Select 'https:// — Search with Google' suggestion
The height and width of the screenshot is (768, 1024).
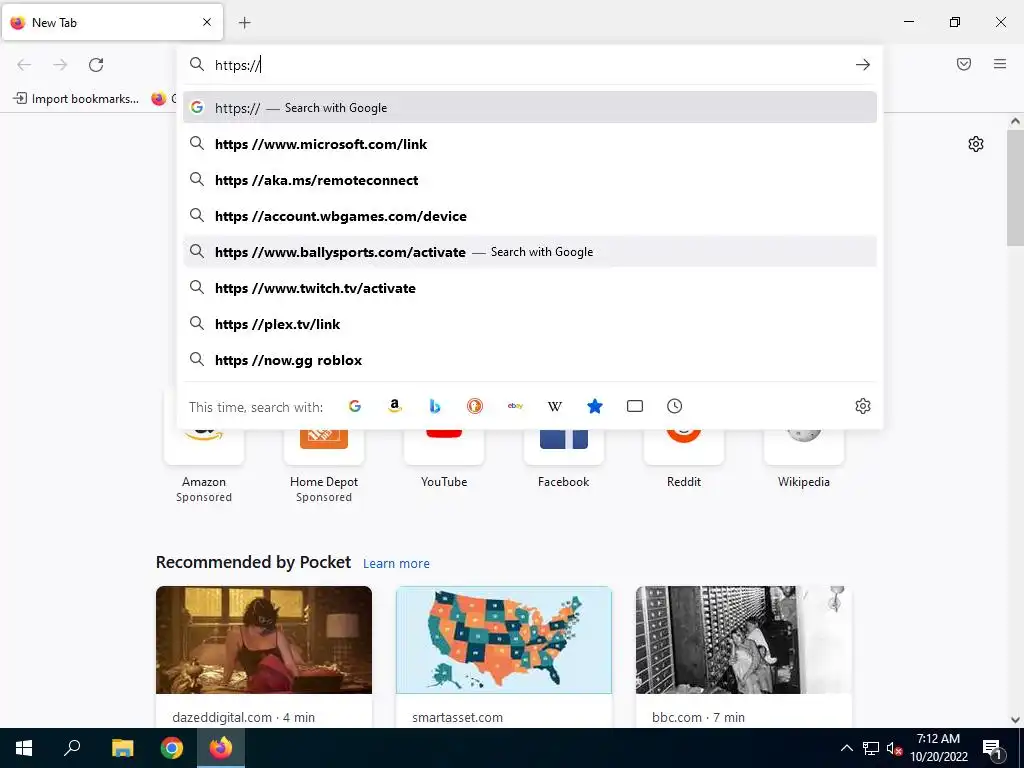(x=530, y=108)
